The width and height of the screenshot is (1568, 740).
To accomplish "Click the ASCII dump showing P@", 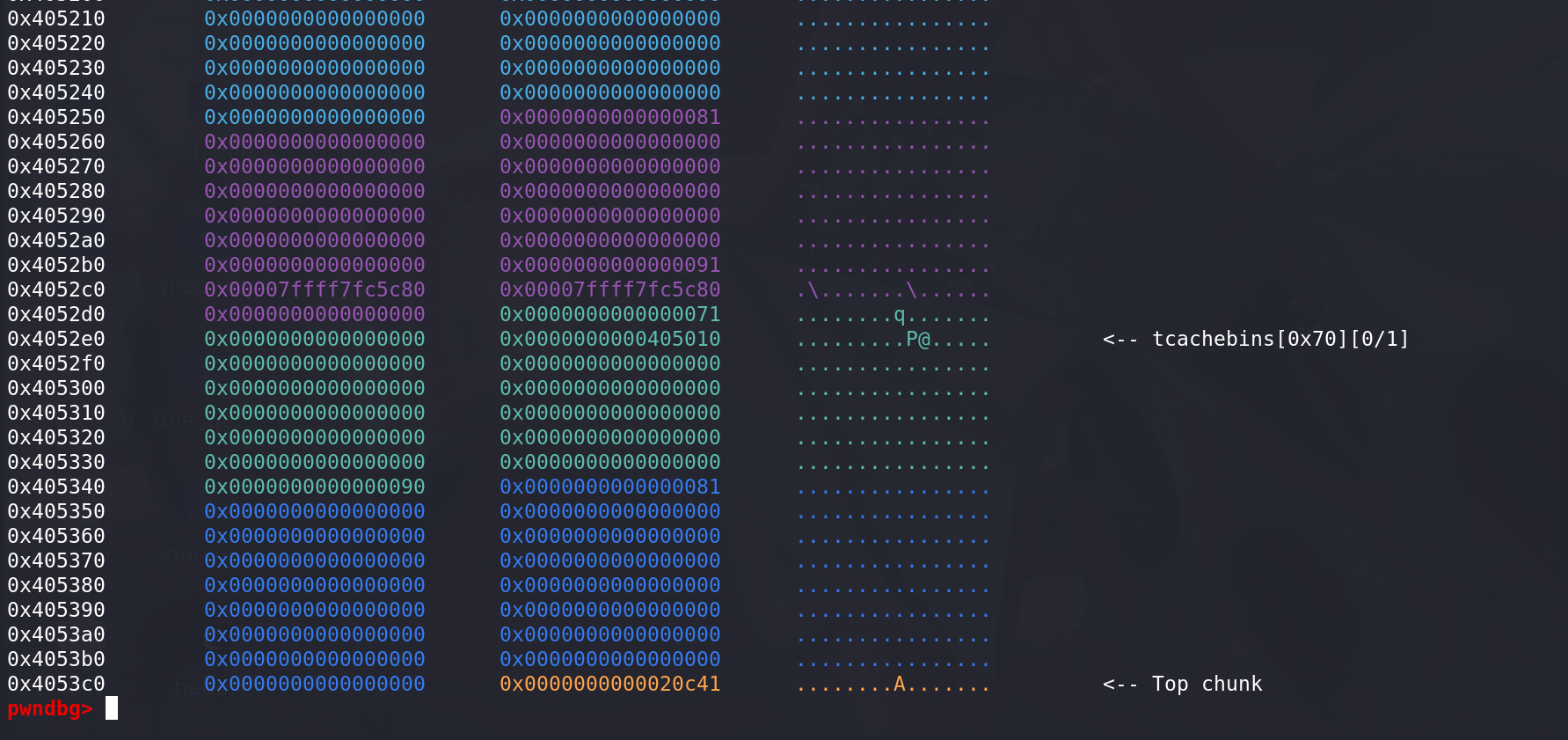I will pyautogui.click(x=893, y=339).
